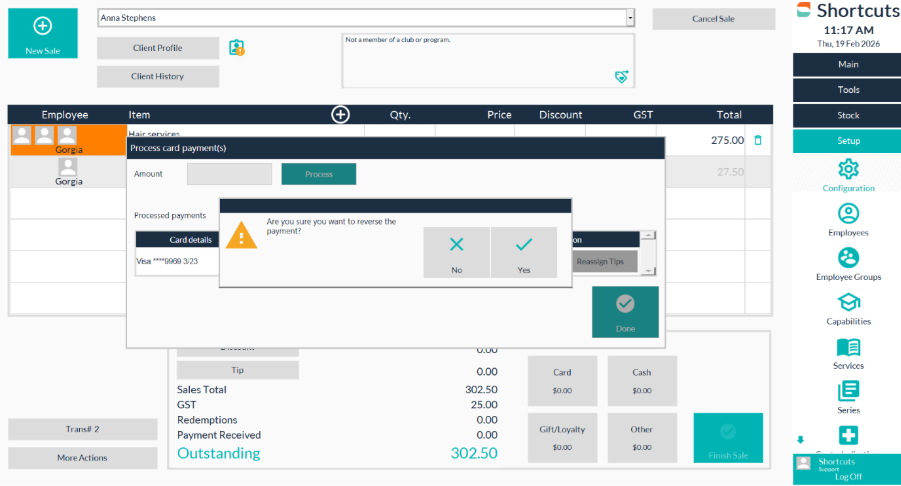Switch to the Main menu tab
The height and width of the screenshot is (486, 901).
tap(847, 65)
